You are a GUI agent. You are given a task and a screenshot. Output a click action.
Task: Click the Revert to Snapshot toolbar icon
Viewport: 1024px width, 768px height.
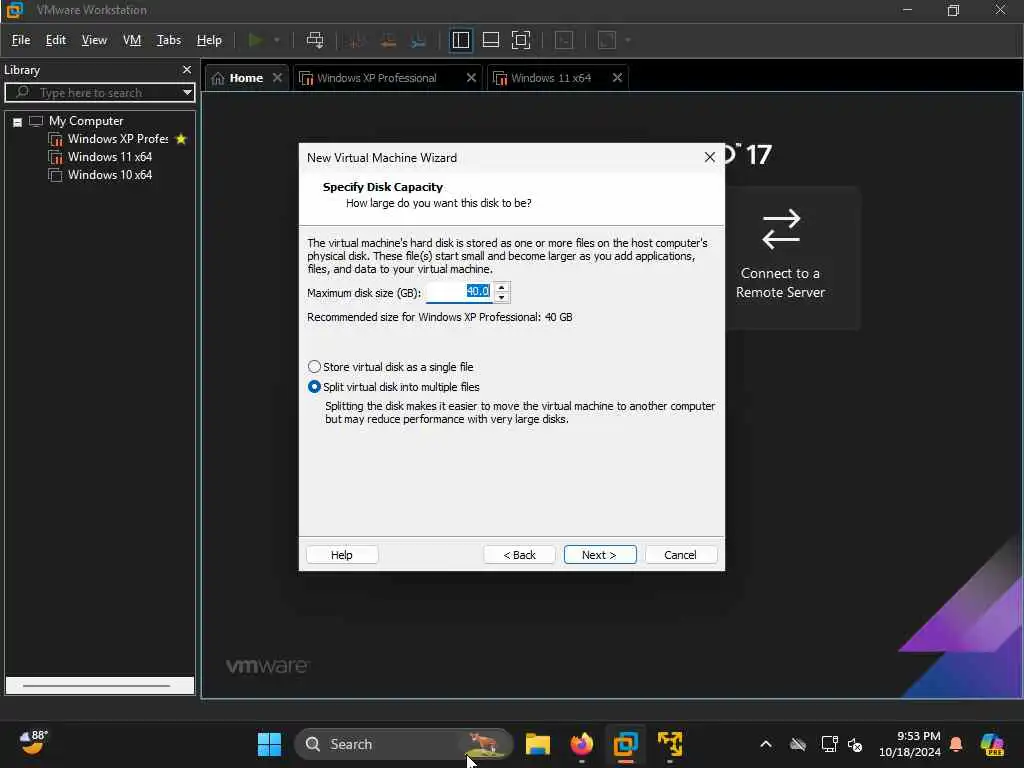tap(388, 40)
